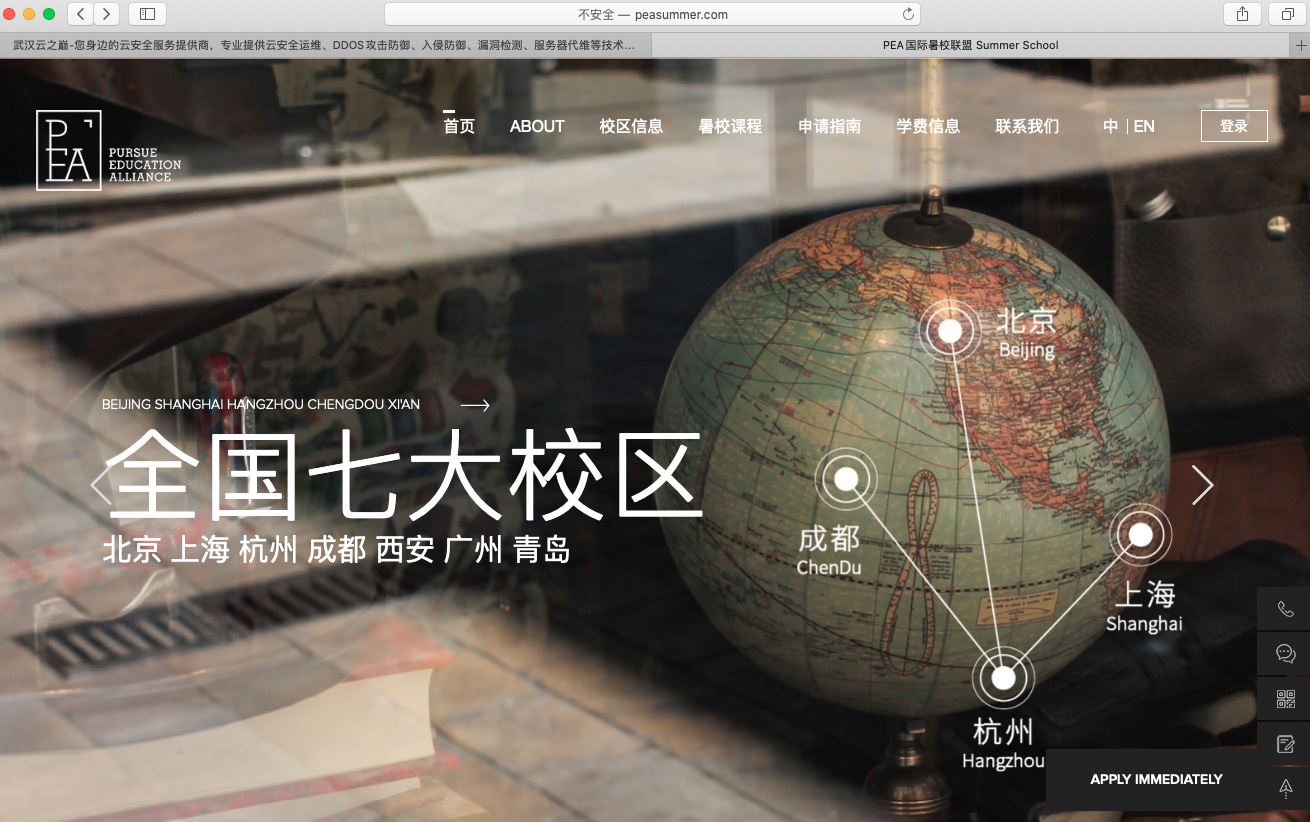Open the chat bubble icon on sidebar
This screenshot has height=822, width=1310.
click(1285, 654)
